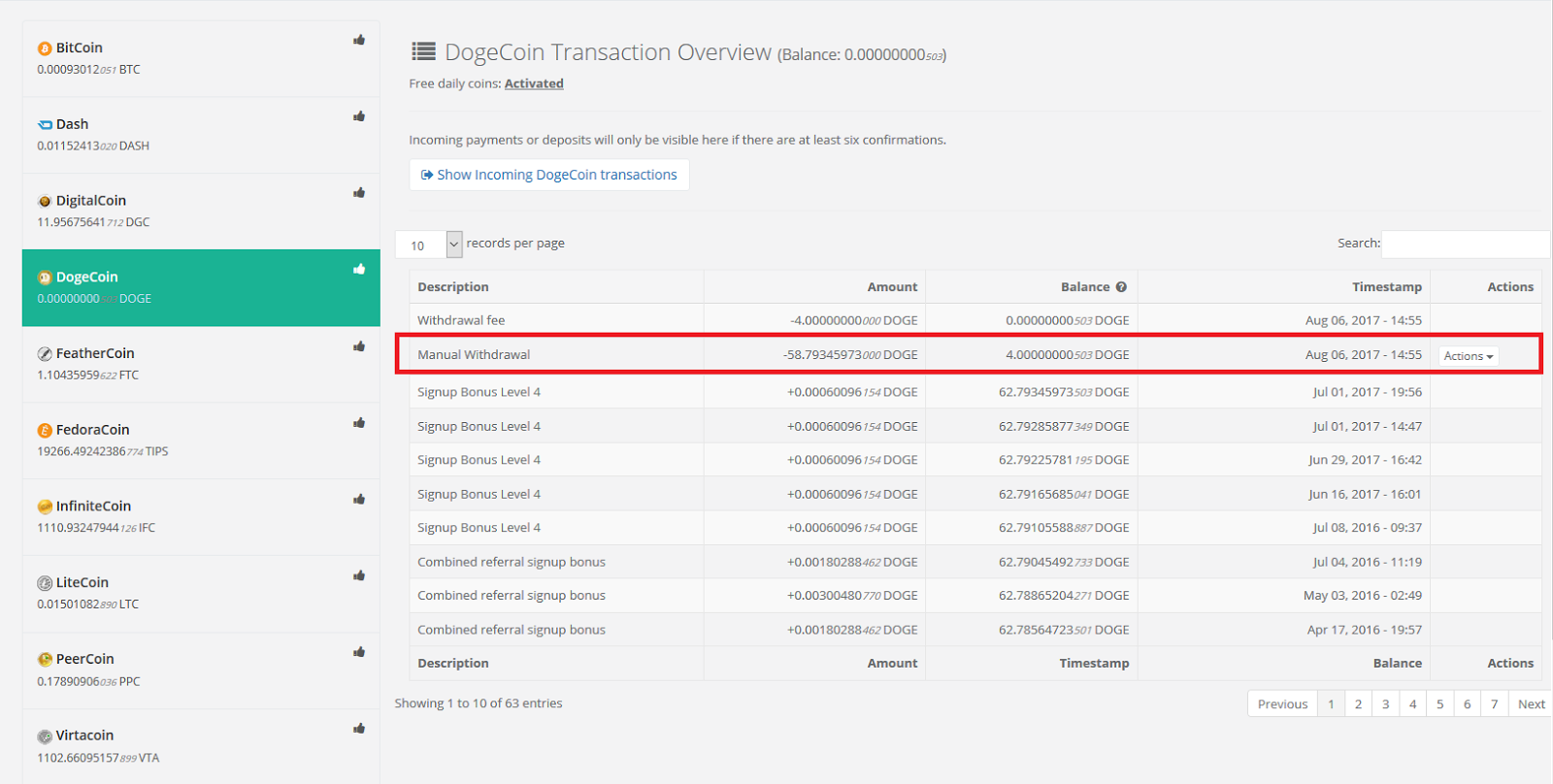Click the thumbs-up icon for BitCoin
Viewport: 1553px width, 784px height.
tap(359, 40)
